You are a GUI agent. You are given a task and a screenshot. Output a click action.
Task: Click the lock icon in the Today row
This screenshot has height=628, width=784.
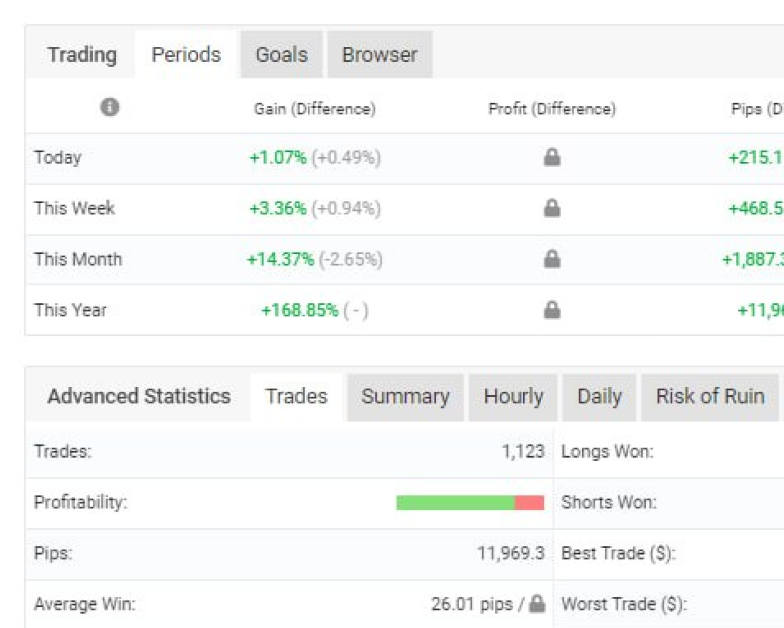click(x=551, y=157)
